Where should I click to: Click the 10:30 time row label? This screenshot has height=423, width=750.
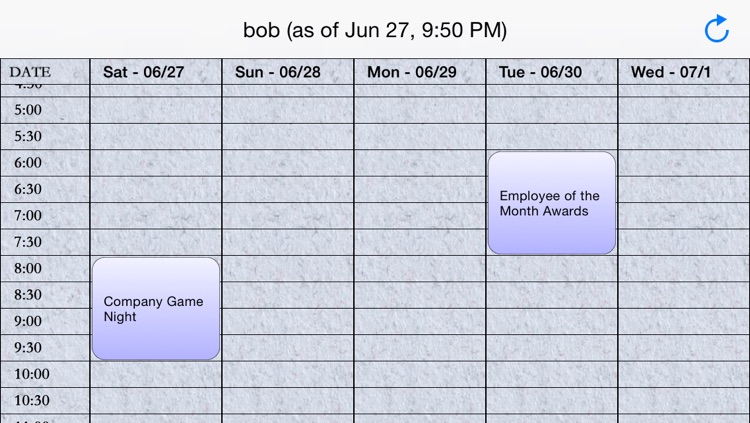pos(32,401)
